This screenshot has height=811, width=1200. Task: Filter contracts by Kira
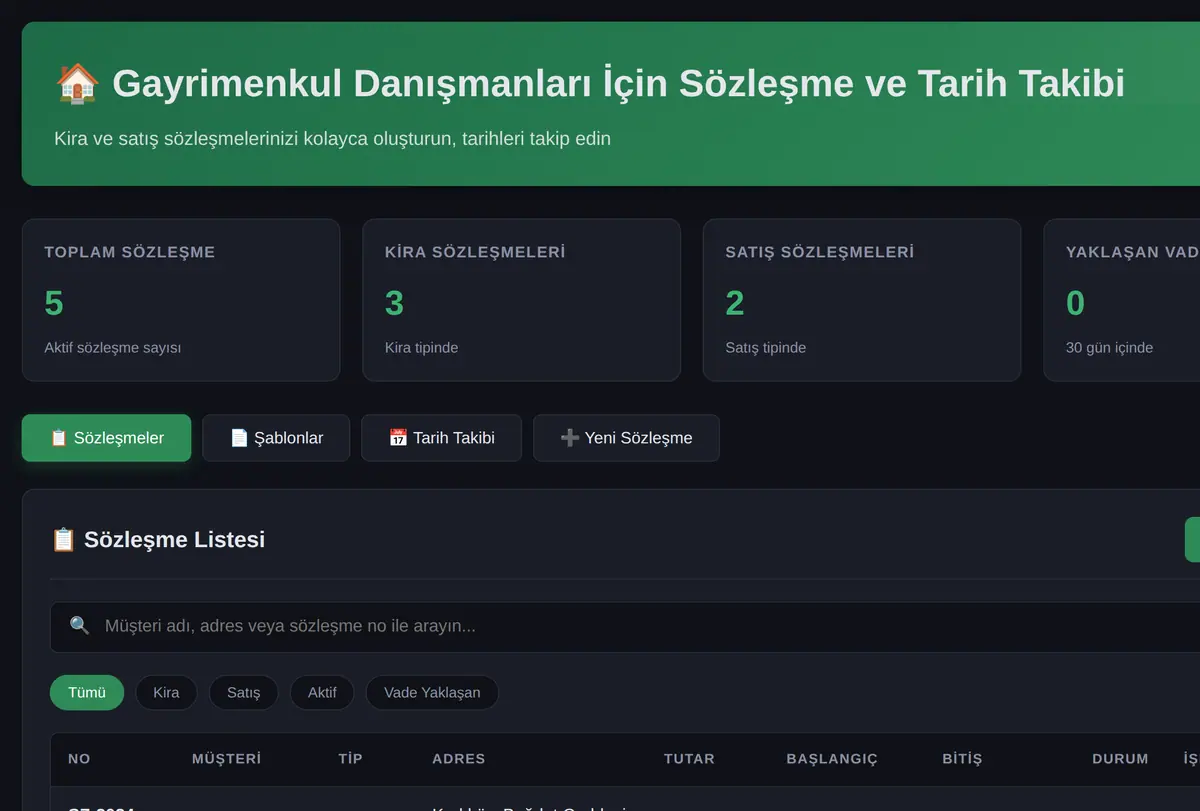166,692
